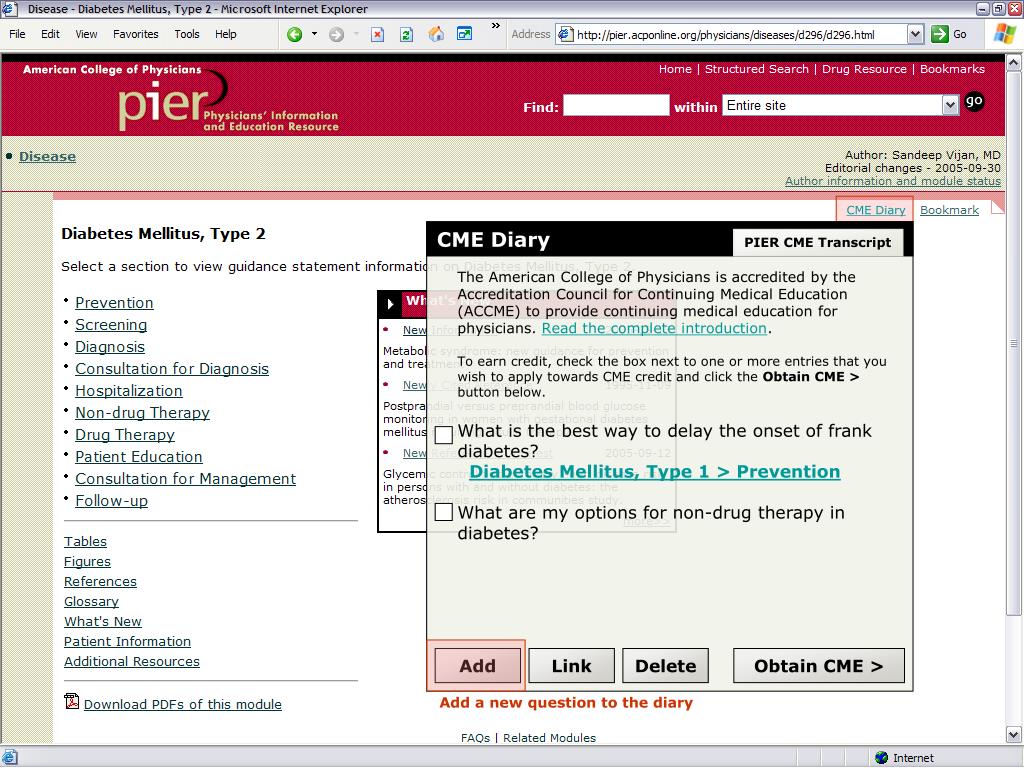Check the box for delaying frank diabetes question

[444, 435]
